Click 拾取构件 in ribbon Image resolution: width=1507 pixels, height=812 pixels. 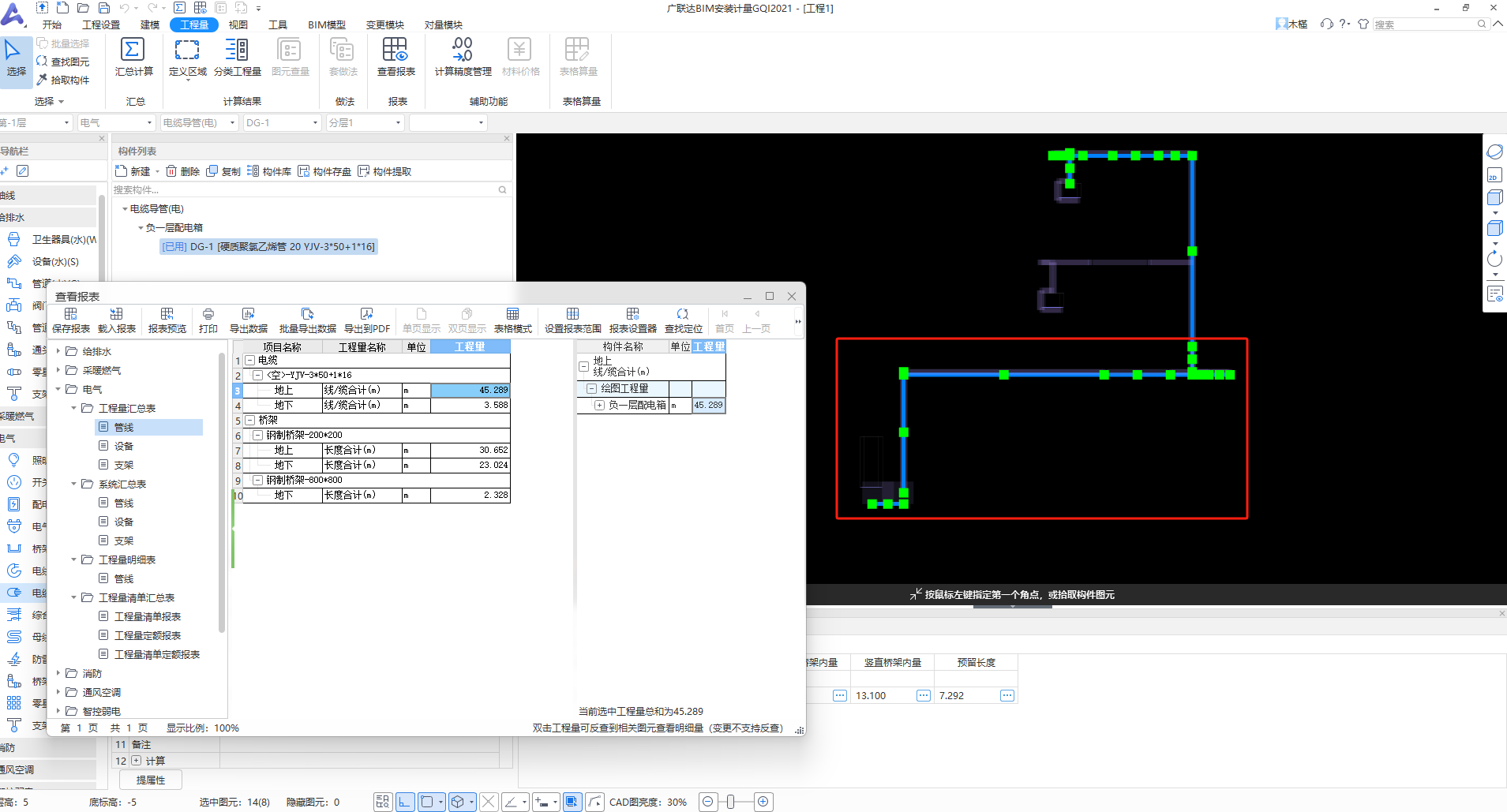tap(63, 80)
